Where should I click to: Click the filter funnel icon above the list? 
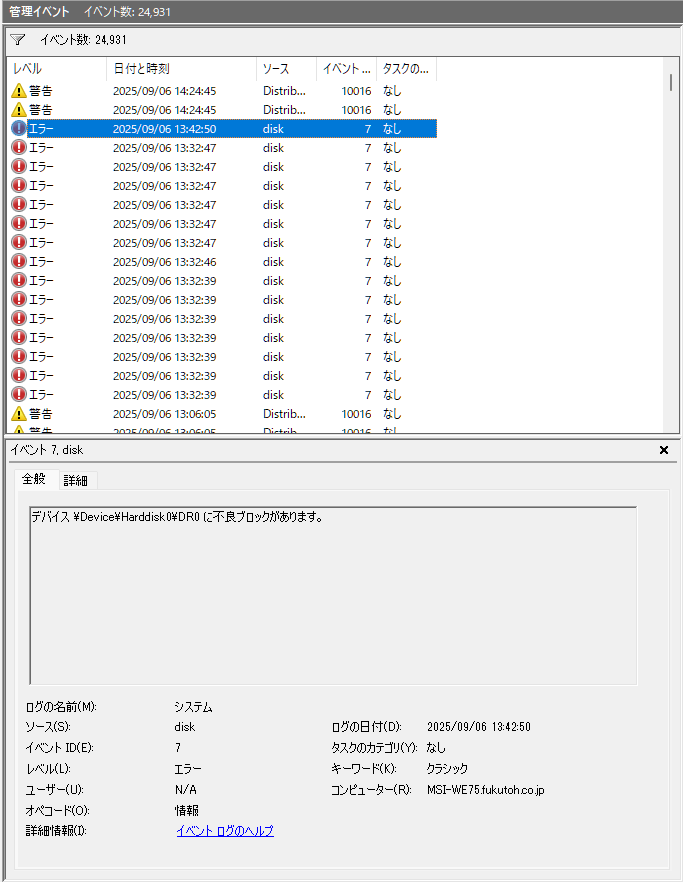17,40
